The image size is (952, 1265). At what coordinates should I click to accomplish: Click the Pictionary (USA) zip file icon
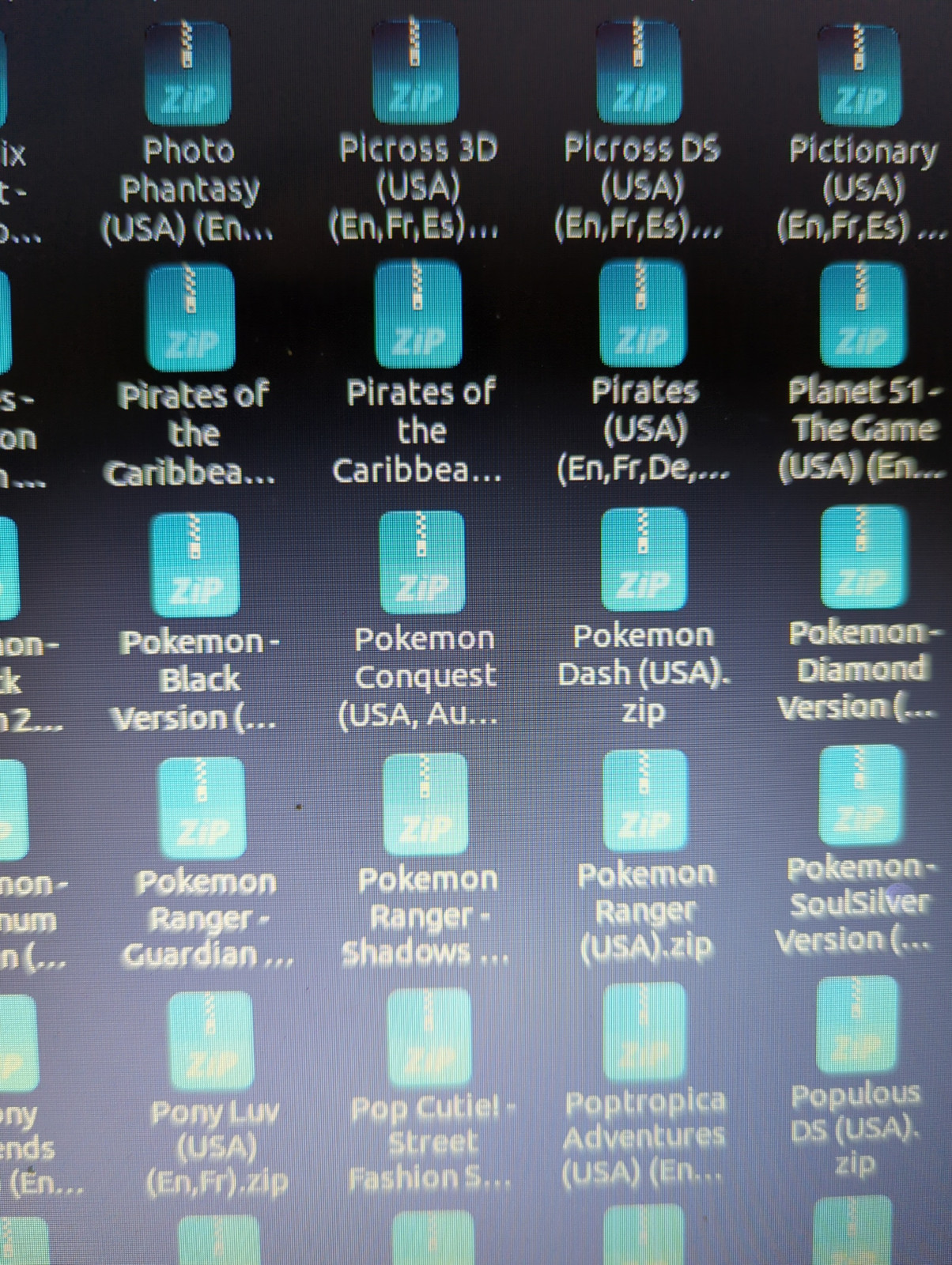pyautogui.click(x=859, y=74)
